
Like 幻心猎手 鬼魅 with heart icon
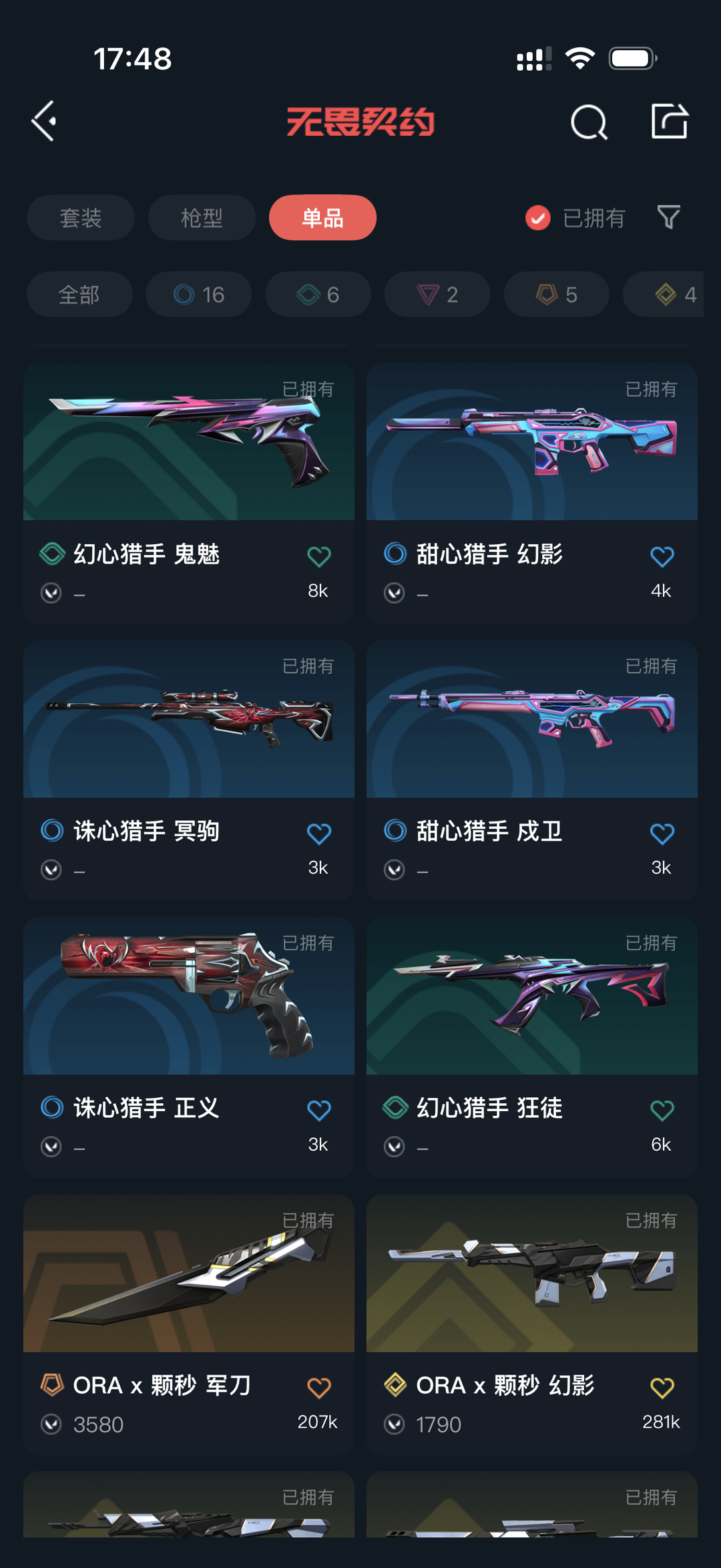pos(319,556)
